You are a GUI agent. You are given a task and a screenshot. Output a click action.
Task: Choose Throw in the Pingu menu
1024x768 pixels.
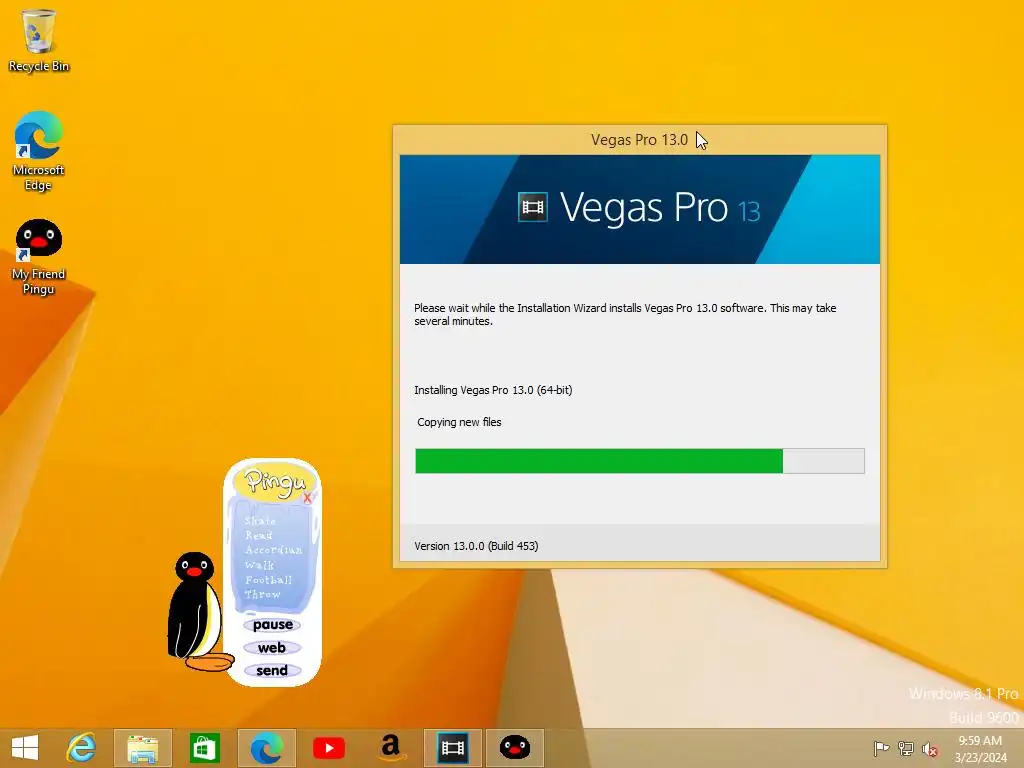click(263, 594)
